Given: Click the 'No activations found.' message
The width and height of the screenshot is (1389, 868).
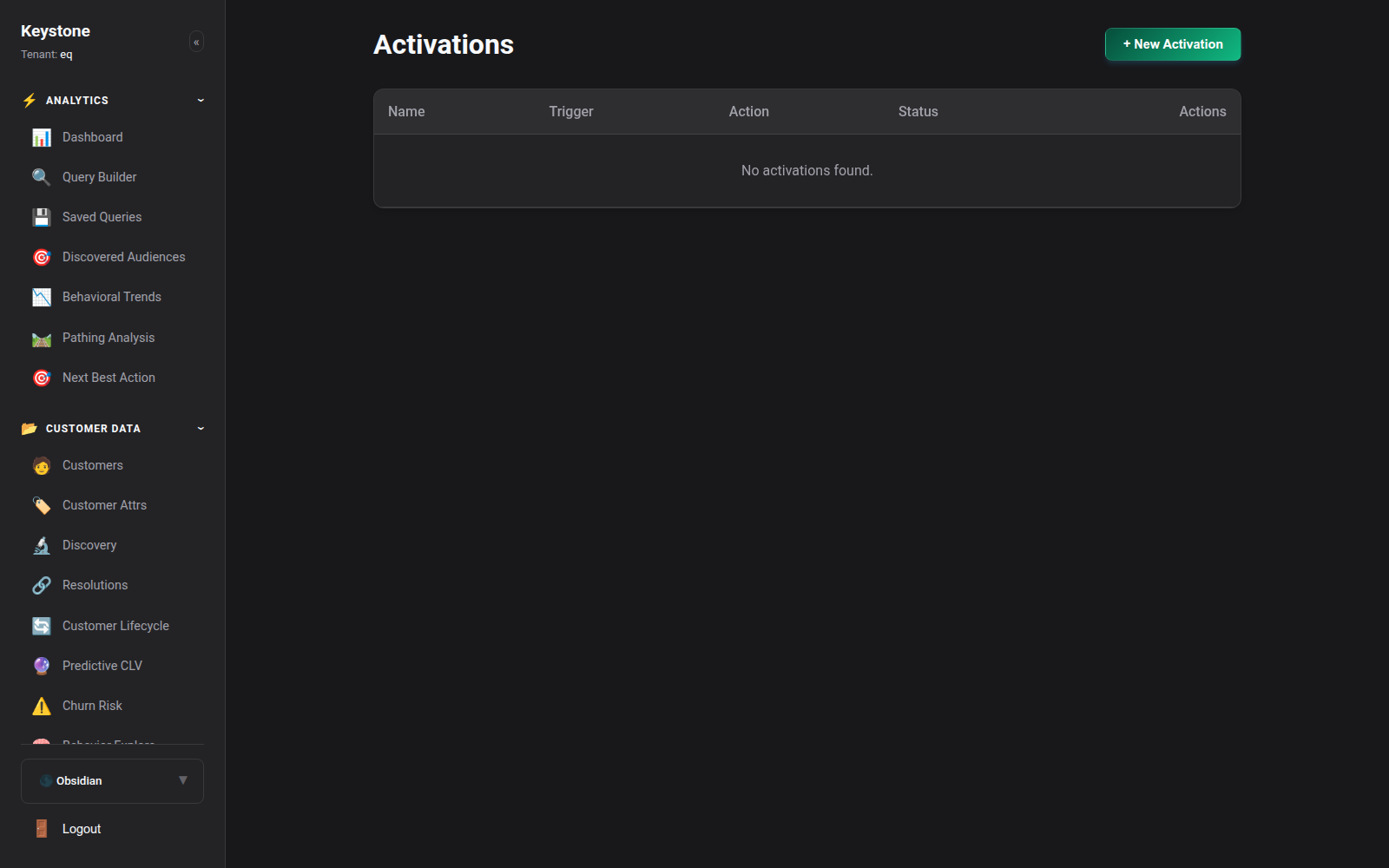Looking at the screenshot, I should pos(807,171).
